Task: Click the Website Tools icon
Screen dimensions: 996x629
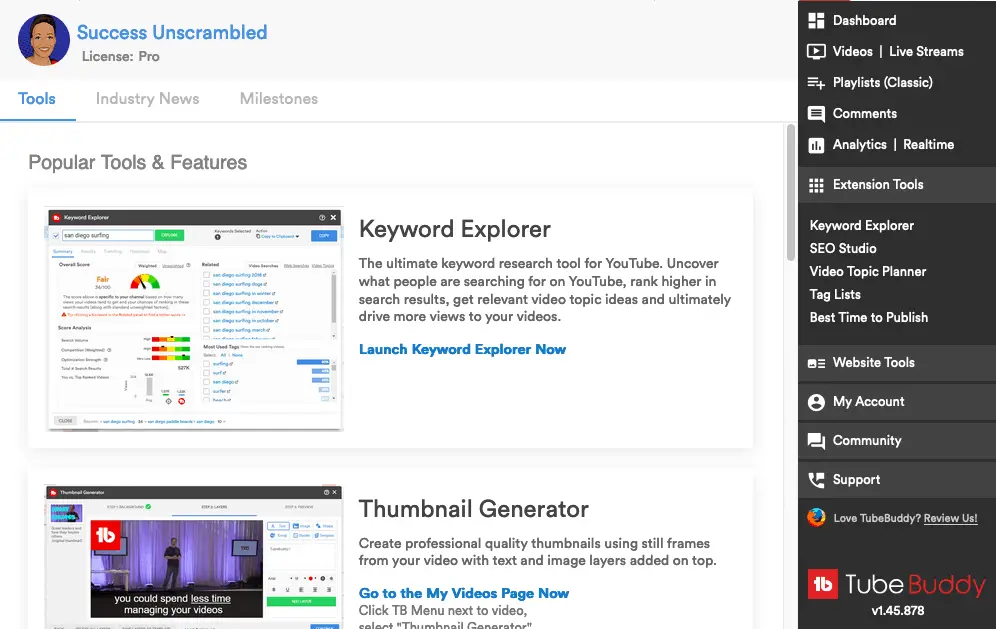Action: coord(816,363)
